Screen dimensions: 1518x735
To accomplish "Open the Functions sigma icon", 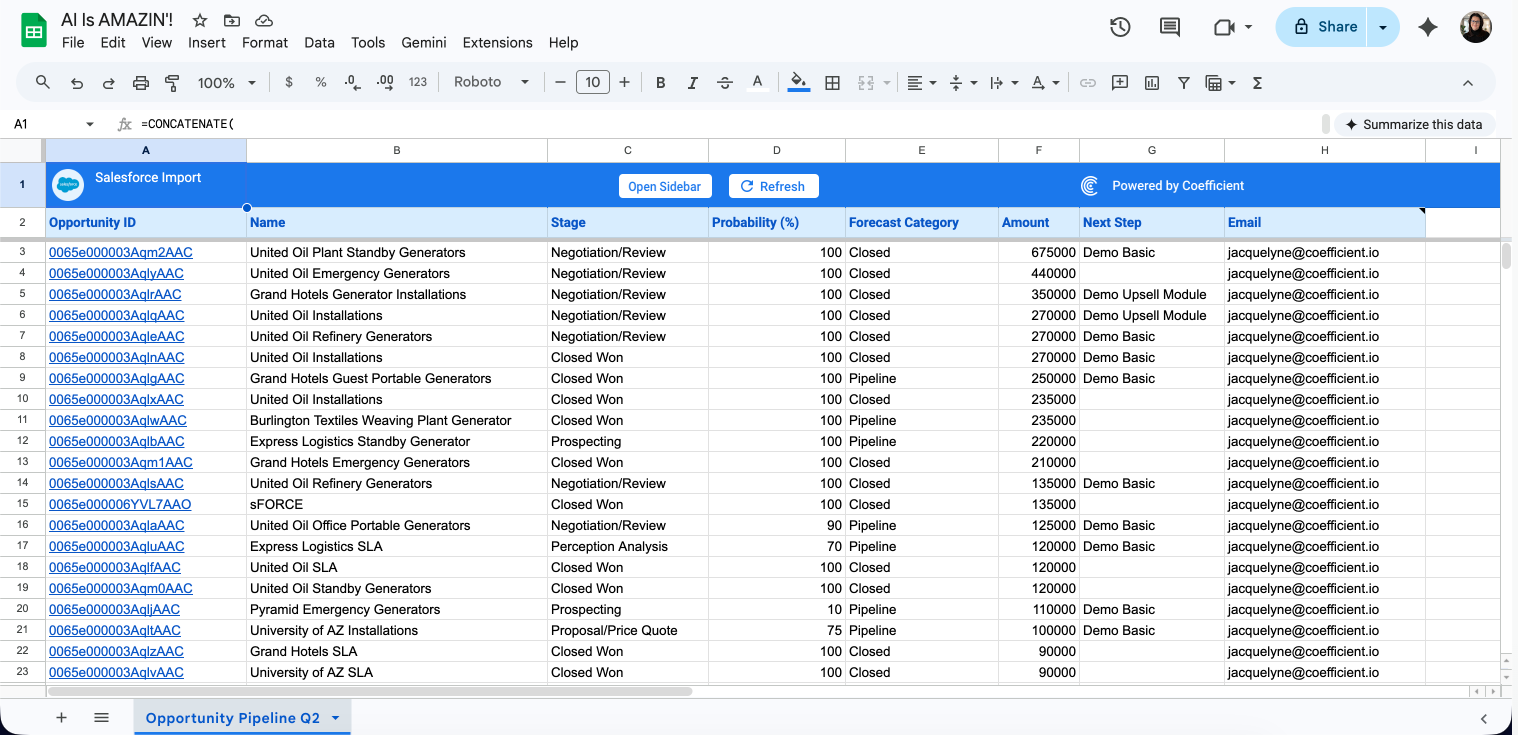I will click(1257, 82).
